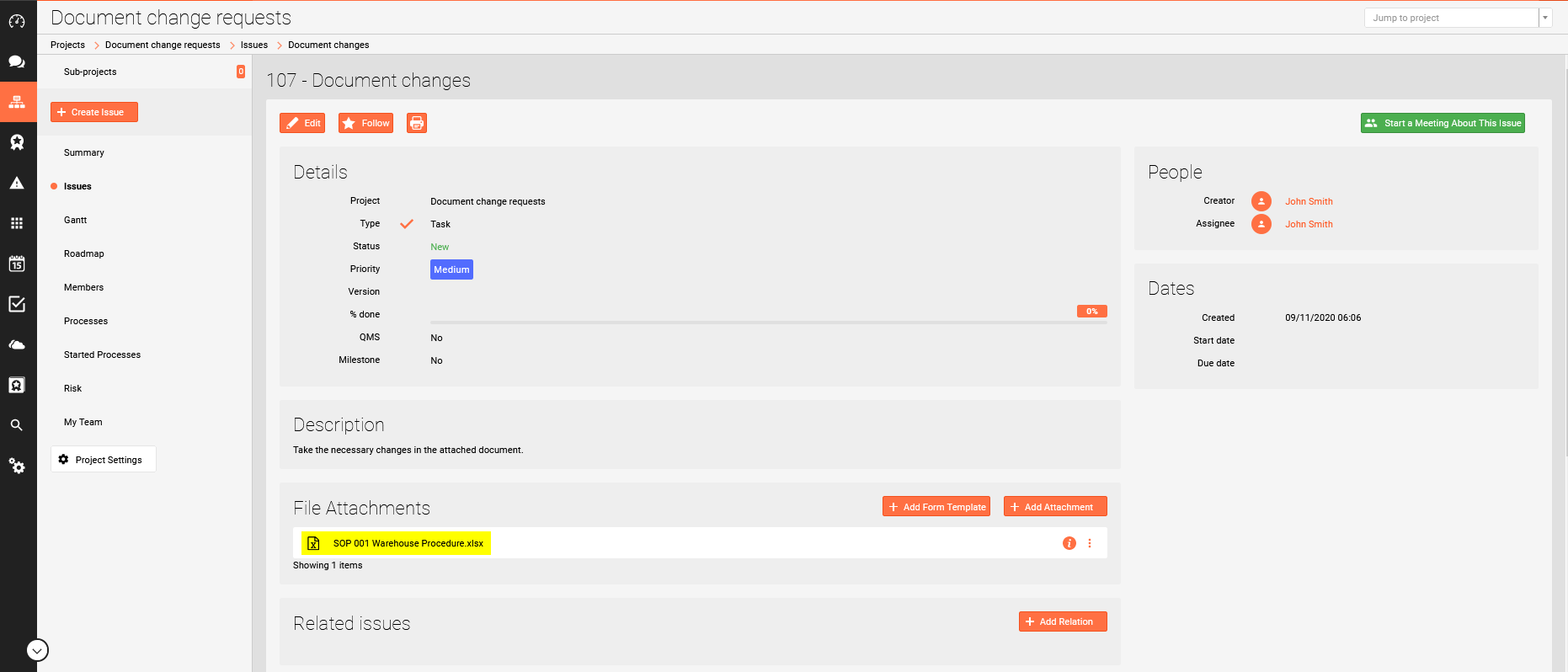The image size is (1568, 672).
Task: Open John Smith assignee profile link
Action: point(1309,224)
